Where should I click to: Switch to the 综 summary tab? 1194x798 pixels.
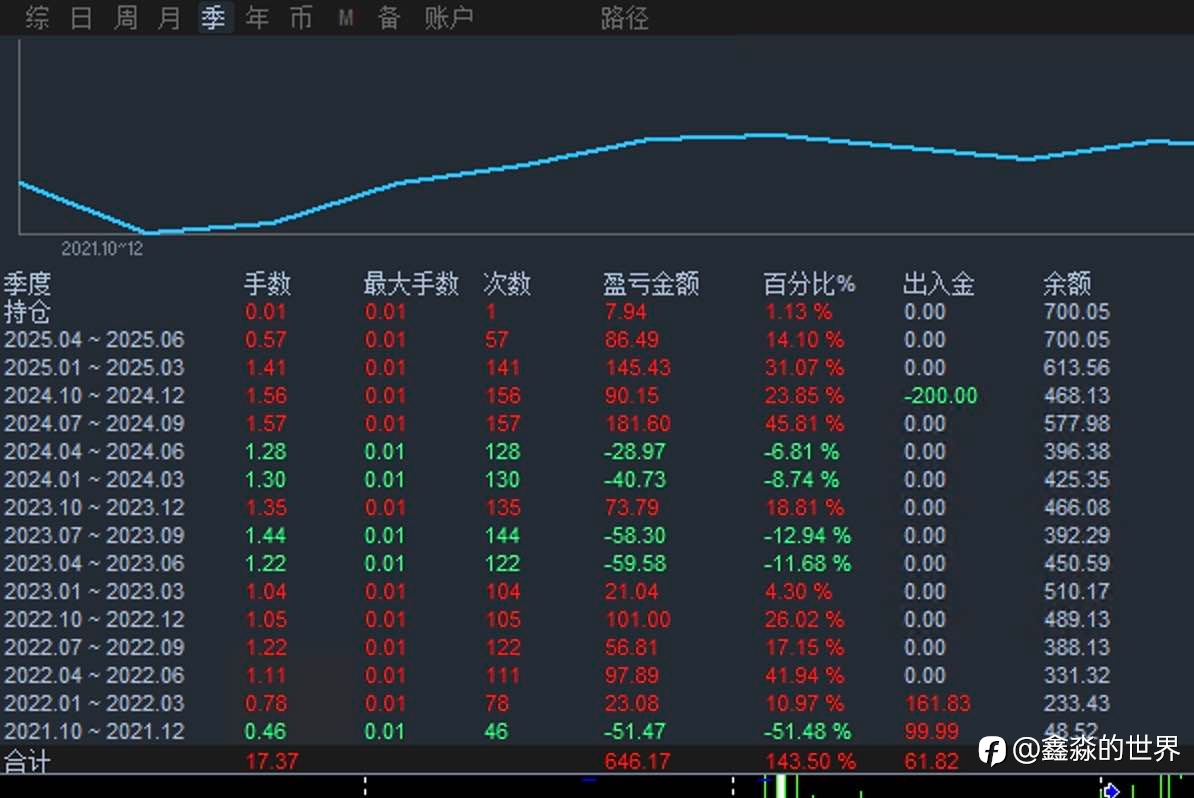click(37, 18)
